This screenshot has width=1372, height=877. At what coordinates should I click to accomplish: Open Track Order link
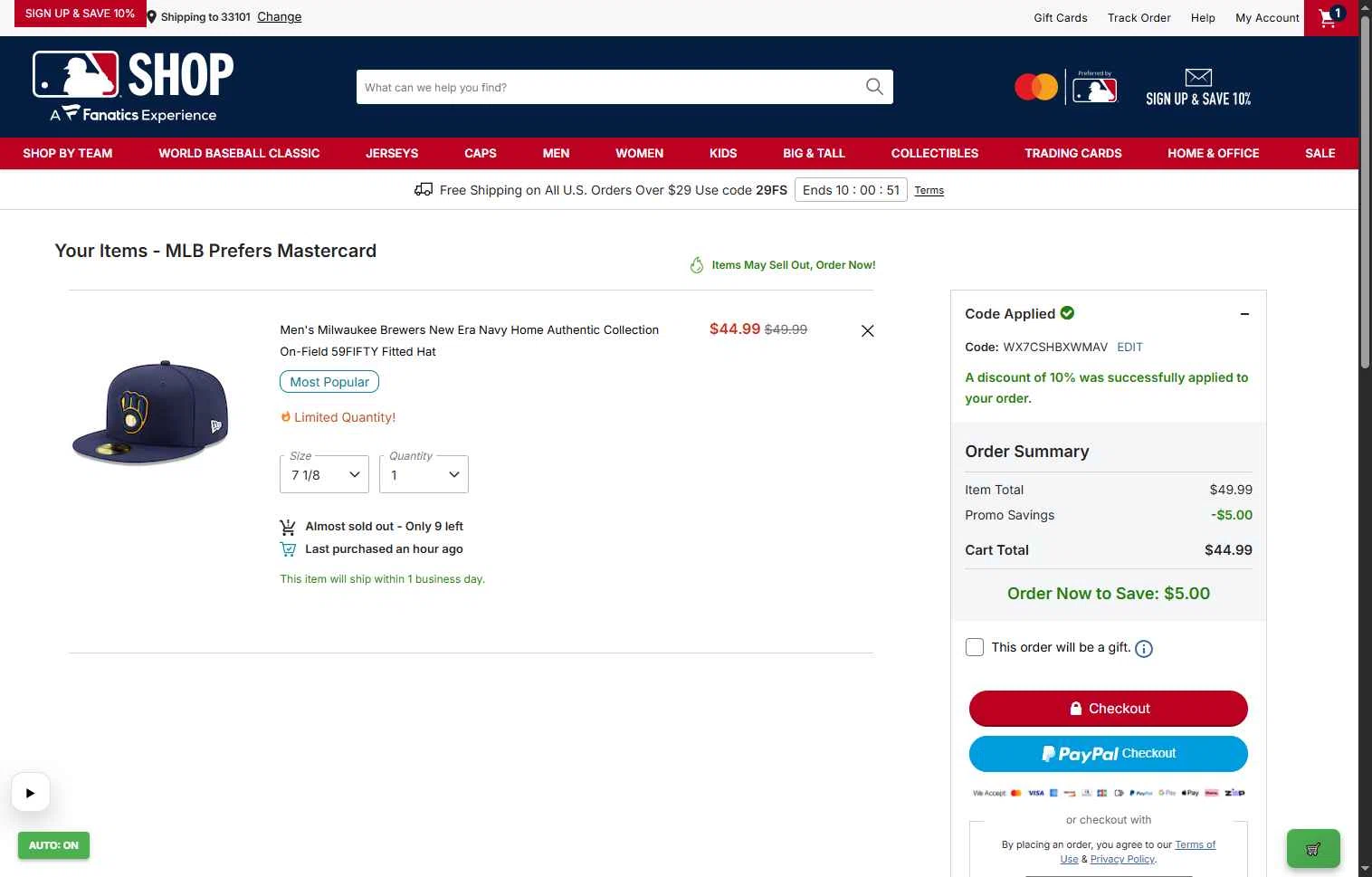pyautogui.click(x=1139, y=17)
